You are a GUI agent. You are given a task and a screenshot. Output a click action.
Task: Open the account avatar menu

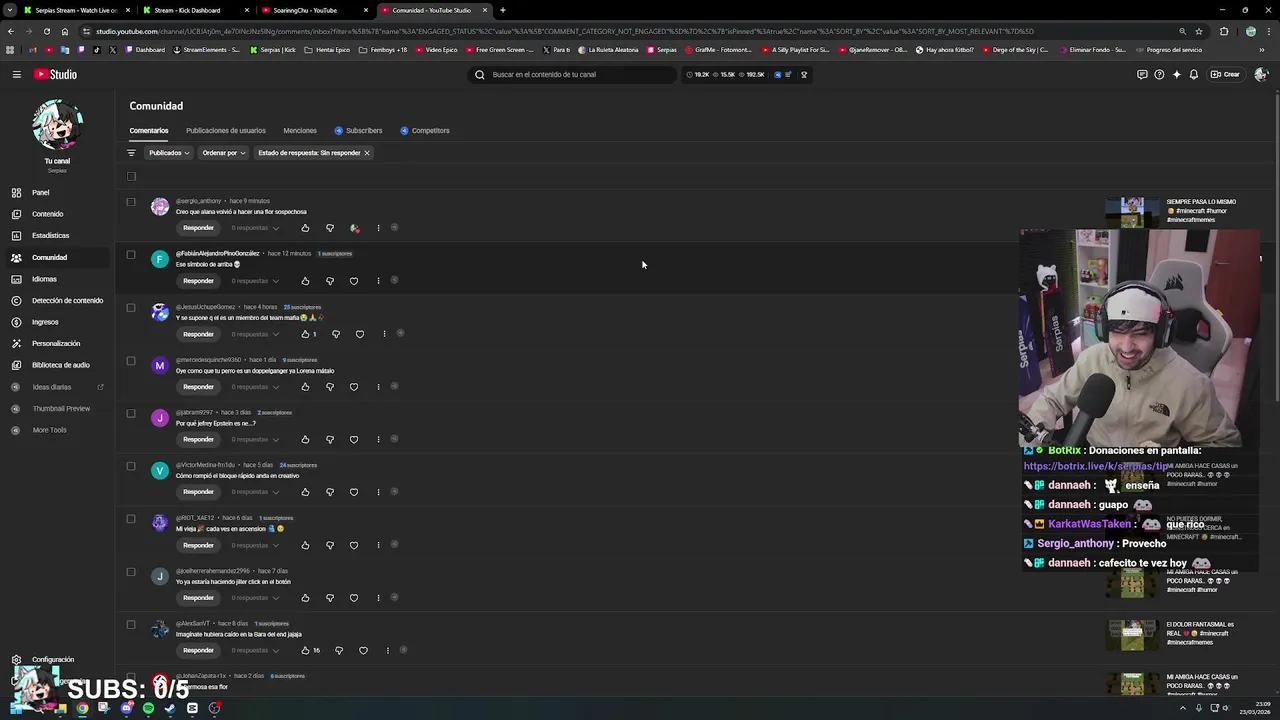coord(1260,74)
